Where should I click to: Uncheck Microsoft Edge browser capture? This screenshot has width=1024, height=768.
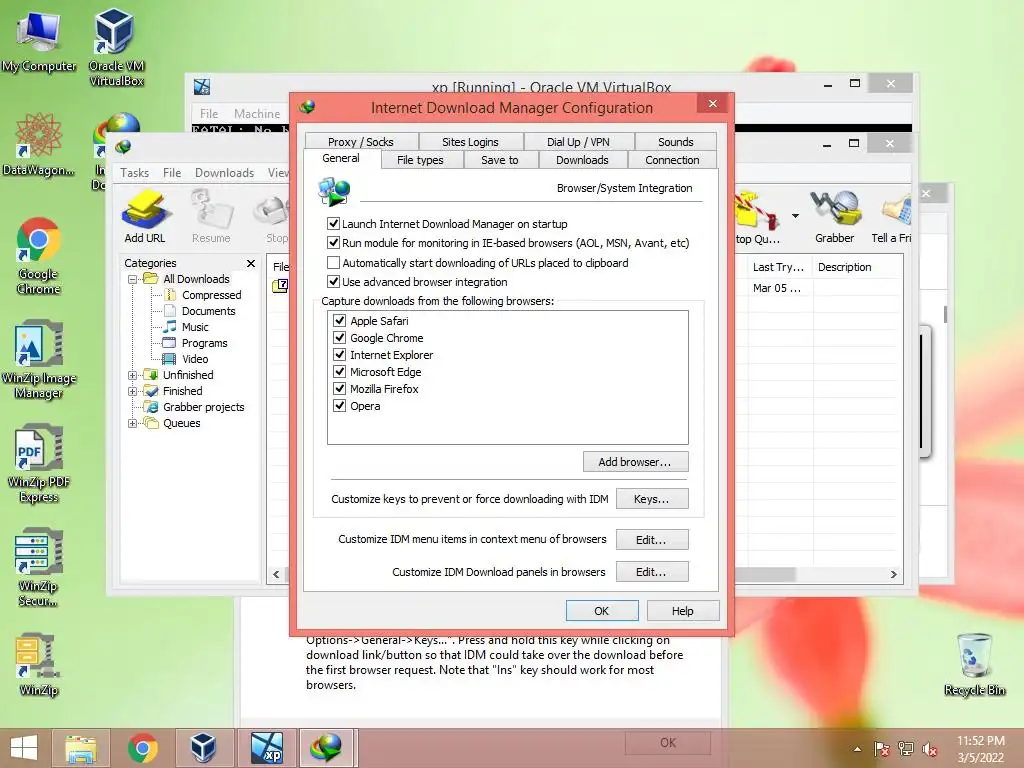340,372
